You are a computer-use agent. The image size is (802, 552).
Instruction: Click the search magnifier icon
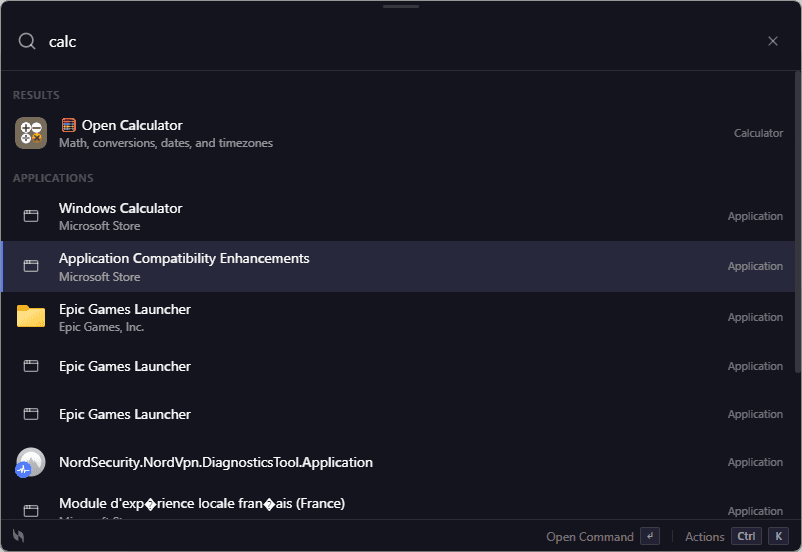27,41
